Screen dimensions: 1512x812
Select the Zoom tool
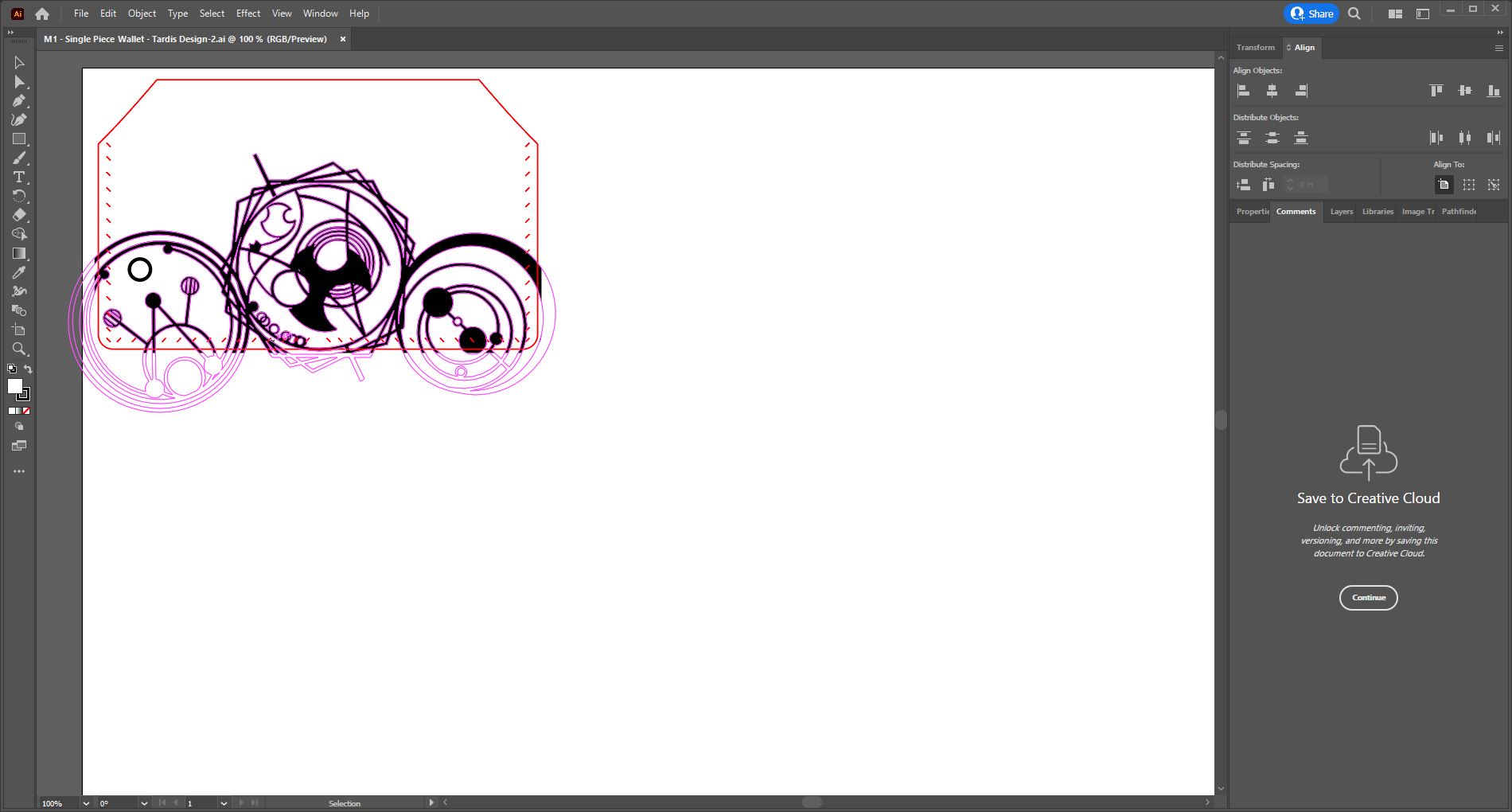tap(19, 349)
